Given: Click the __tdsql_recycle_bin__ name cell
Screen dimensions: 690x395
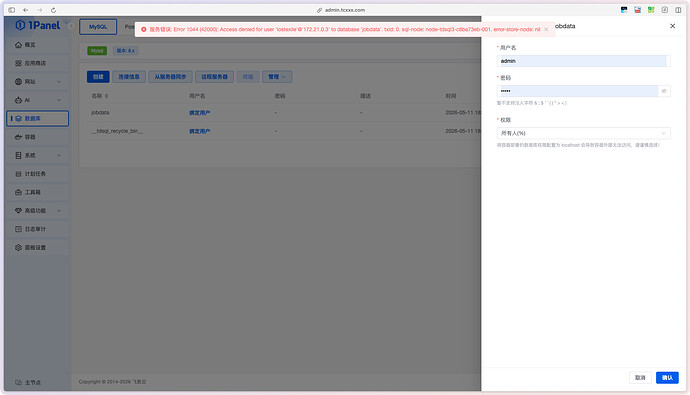Looking at the screenshot, I should (117, 132).
